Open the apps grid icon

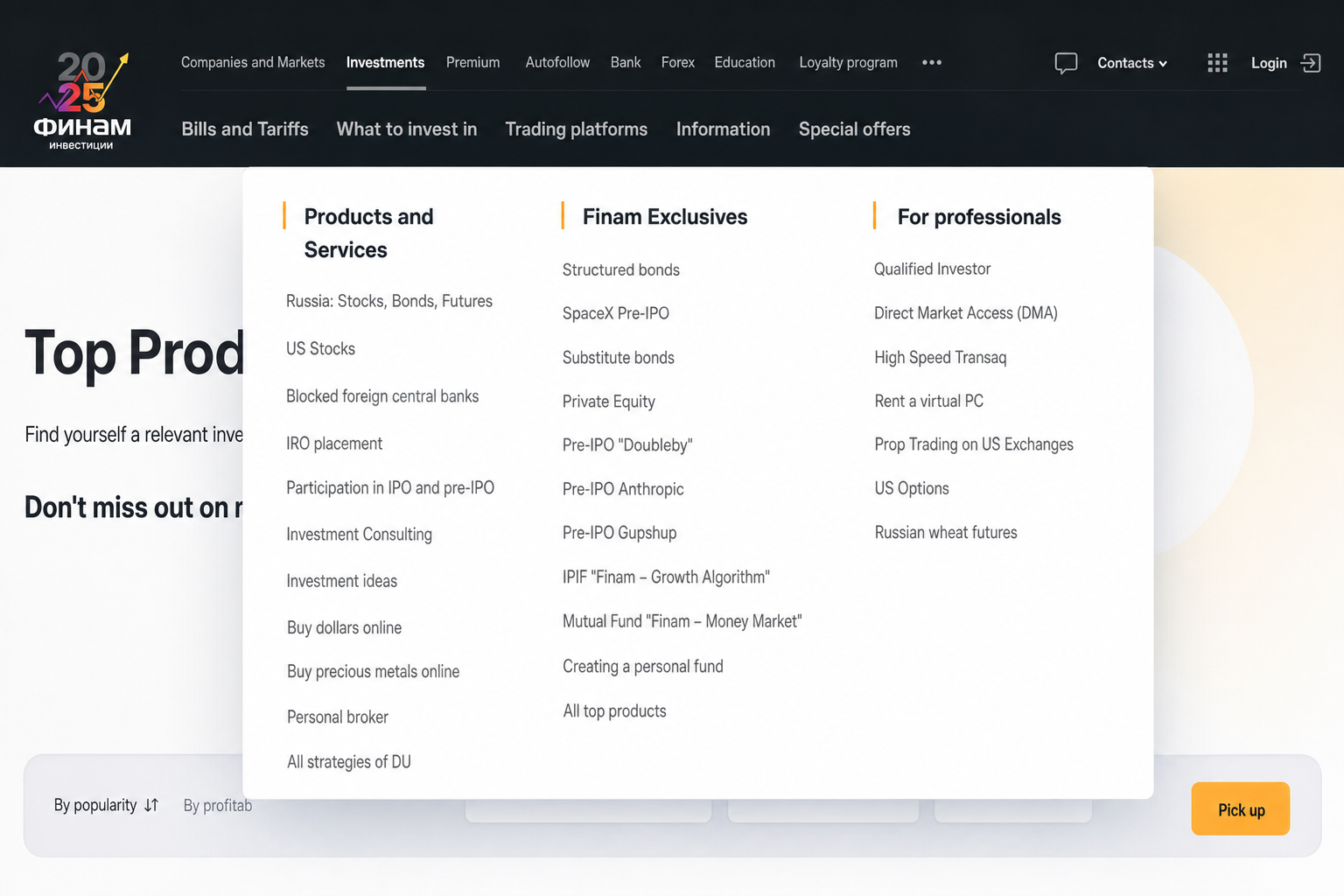pos(1217,63)
